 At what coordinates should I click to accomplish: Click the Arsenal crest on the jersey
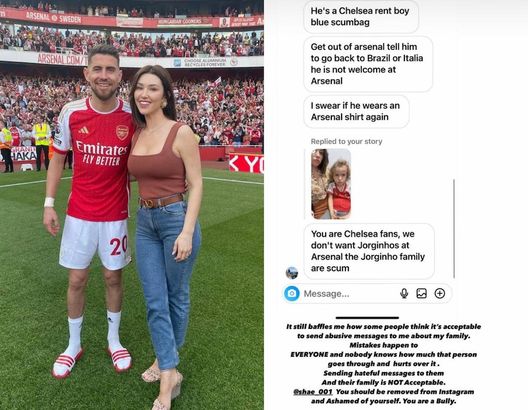click(122, 132)
